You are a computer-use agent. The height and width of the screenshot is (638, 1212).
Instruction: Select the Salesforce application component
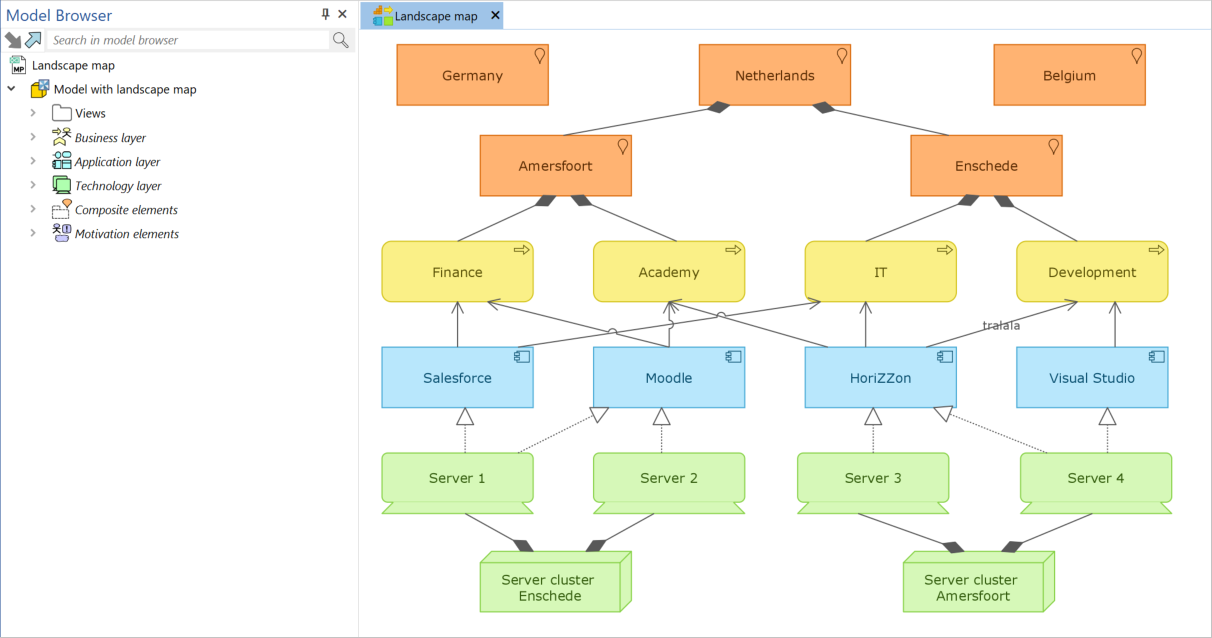(457, 378)
